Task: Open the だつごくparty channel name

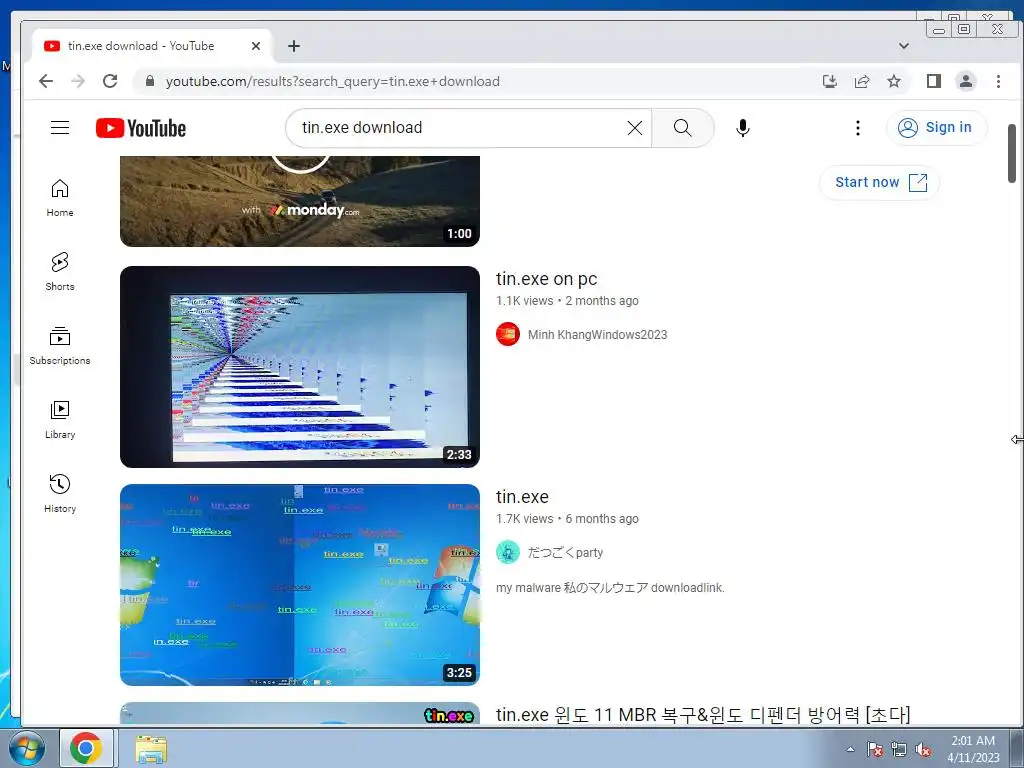Action: [566, 552]
